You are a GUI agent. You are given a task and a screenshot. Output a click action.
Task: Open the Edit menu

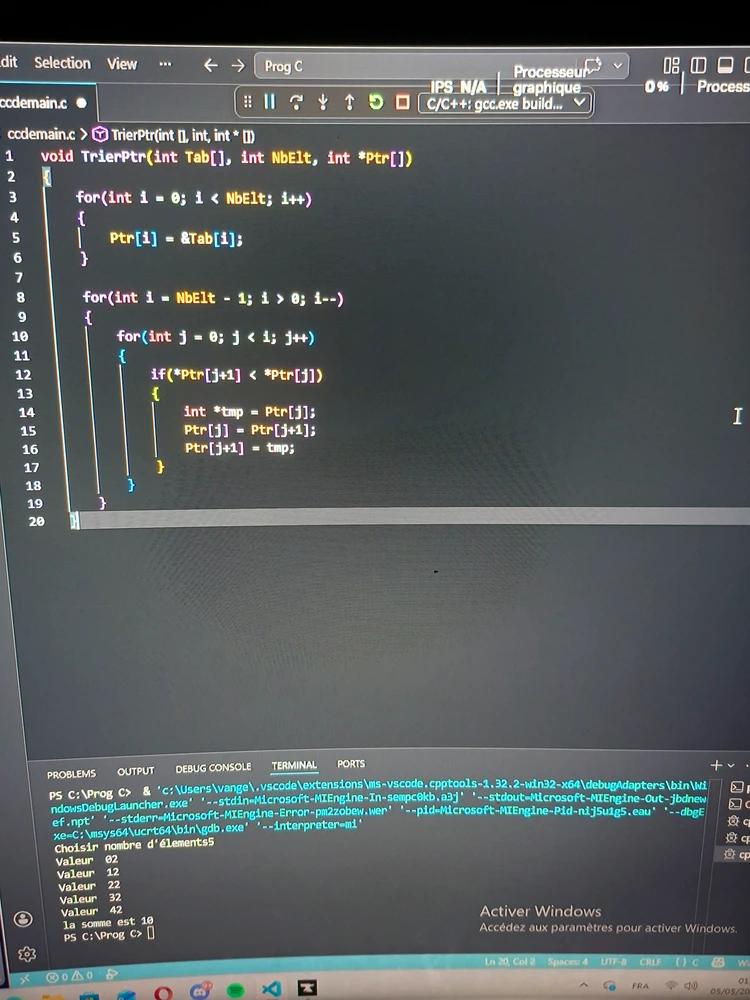(9, 62)
